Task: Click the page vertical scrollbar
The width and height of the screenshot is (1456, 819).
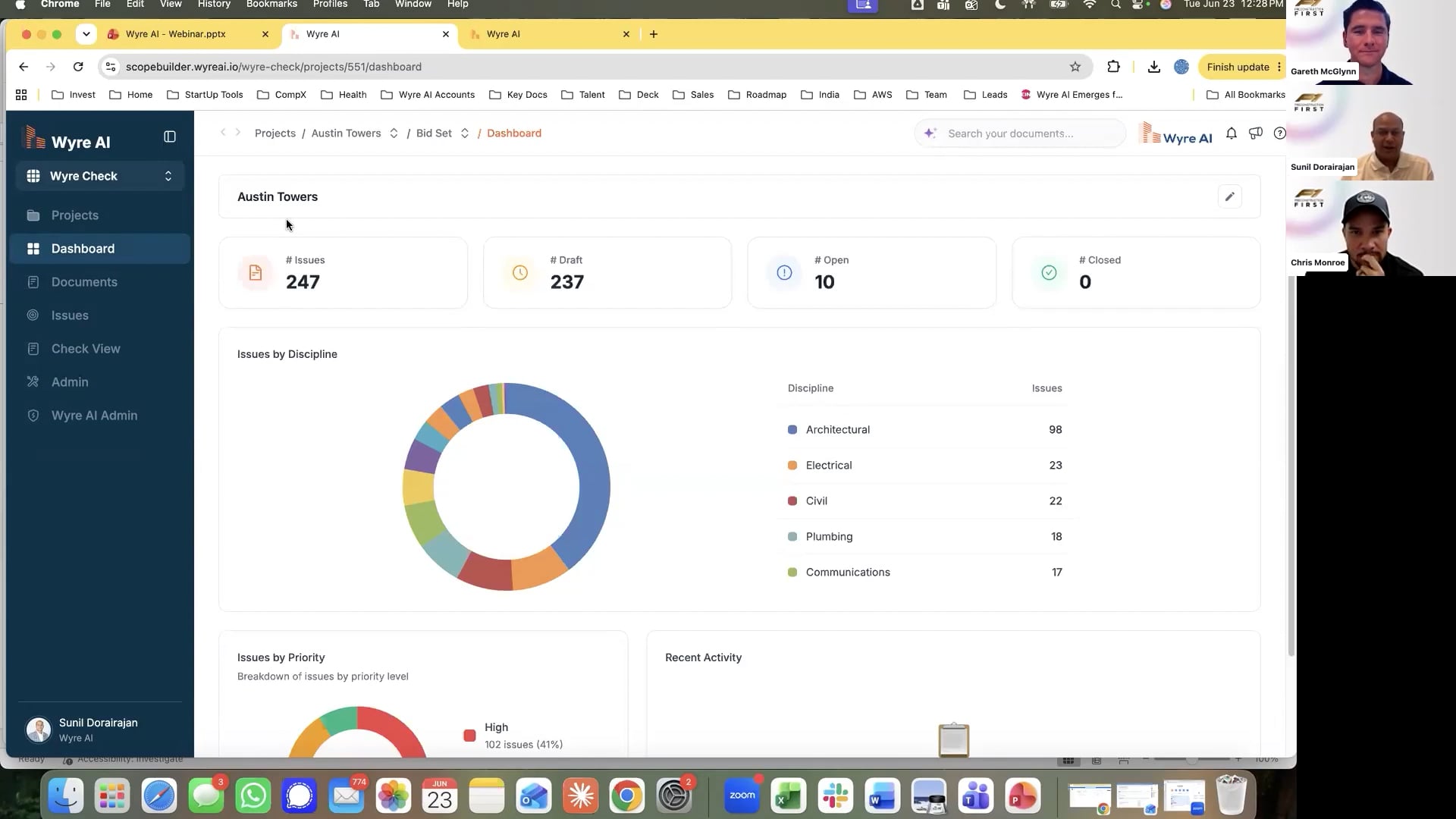Action: pos(1291,466)
